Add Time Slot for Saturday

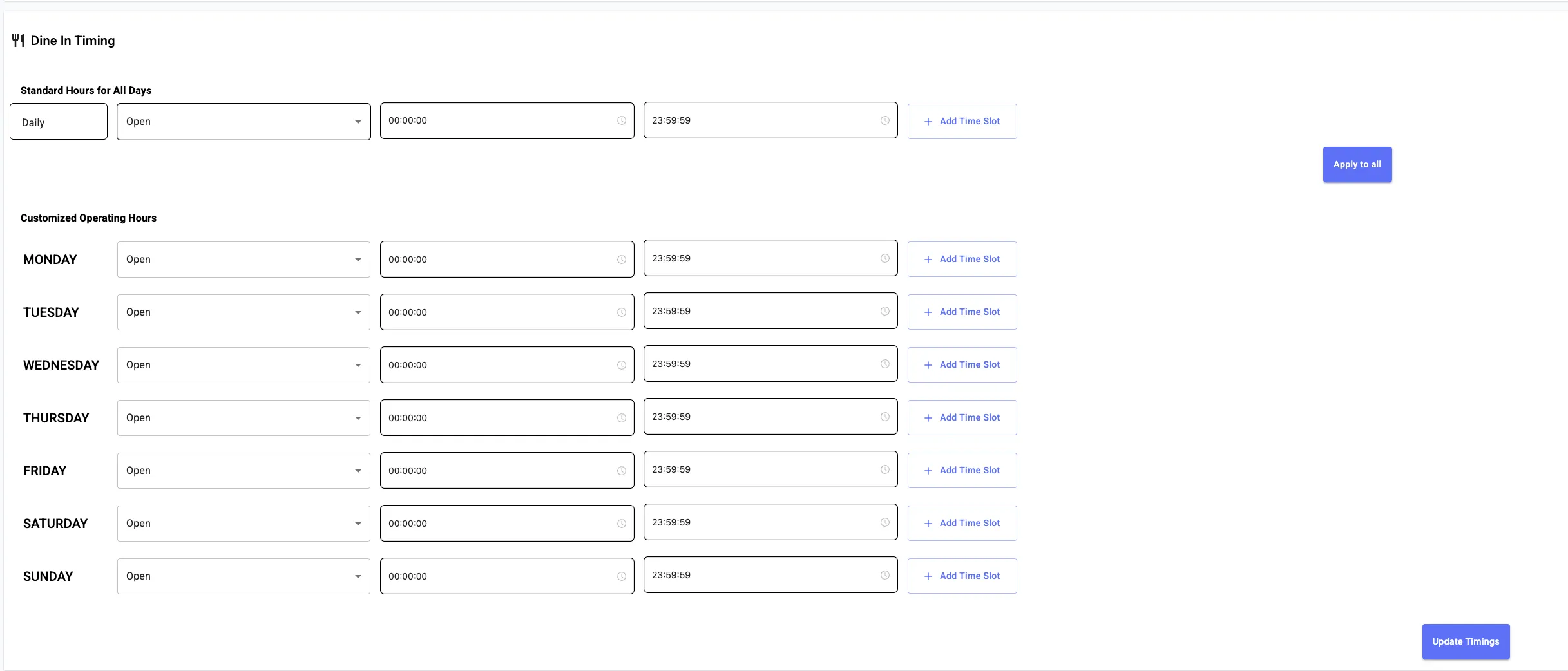[x=962, y=523]
